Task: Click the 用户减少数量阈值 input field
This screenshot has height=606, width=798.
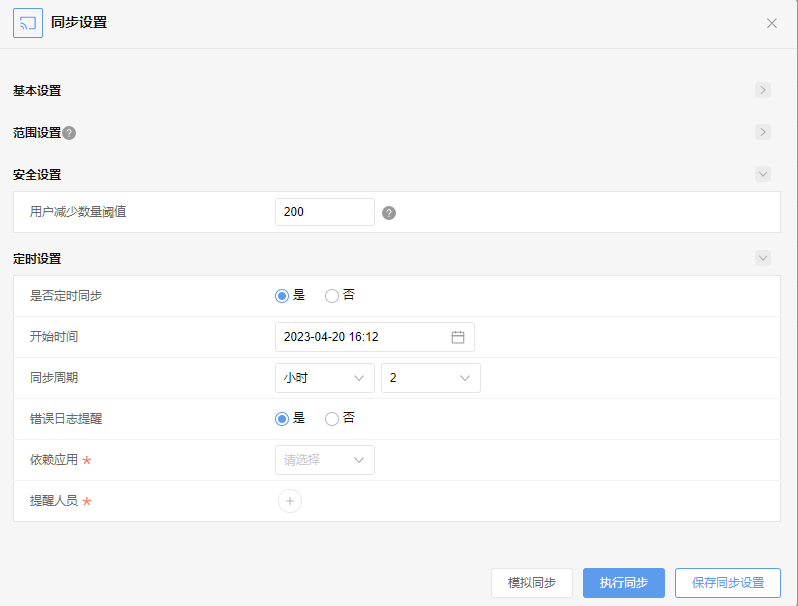Action: click(x=325, y=212)
